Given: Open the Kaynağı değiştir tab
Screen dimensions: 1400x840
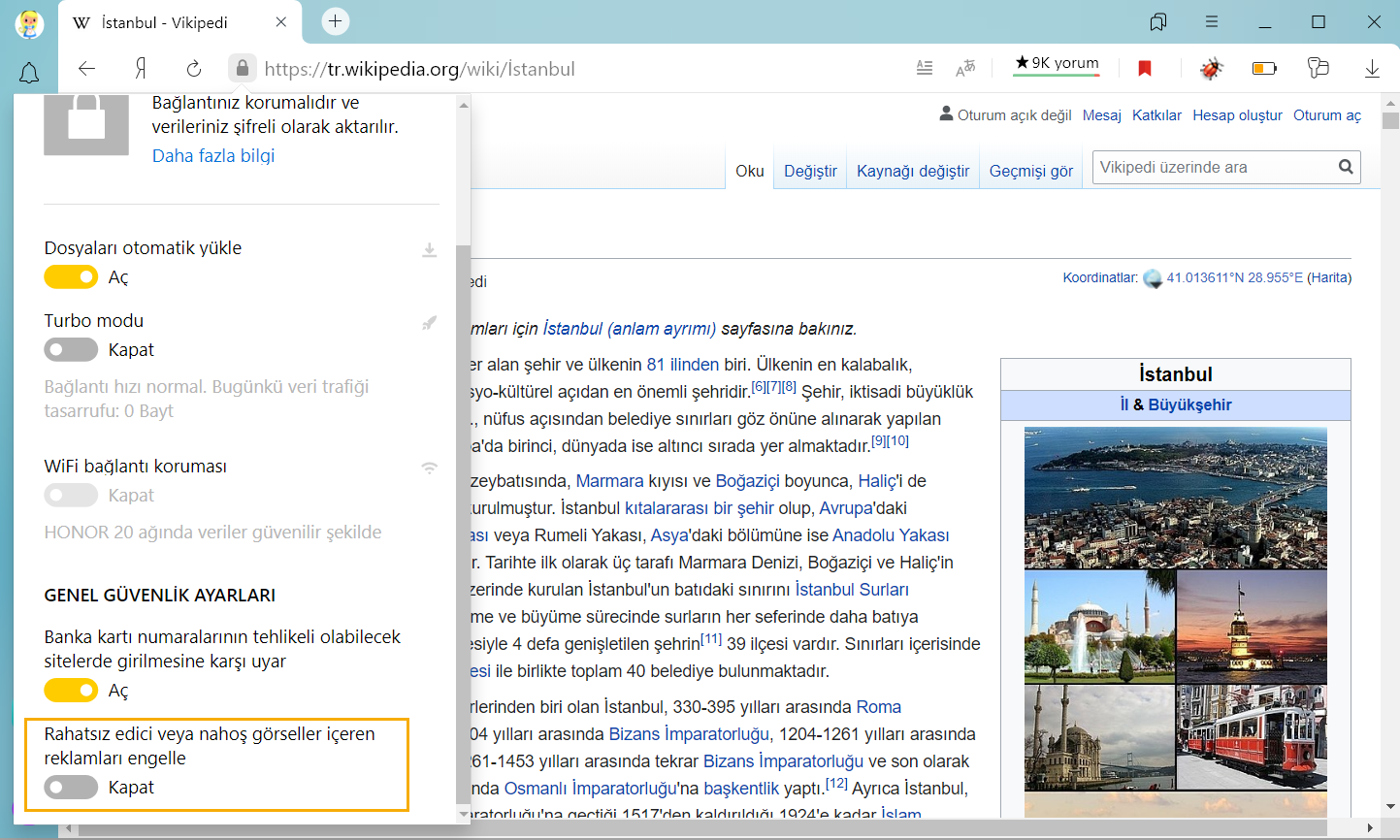Looking at the screenshot, I should 913,171.
